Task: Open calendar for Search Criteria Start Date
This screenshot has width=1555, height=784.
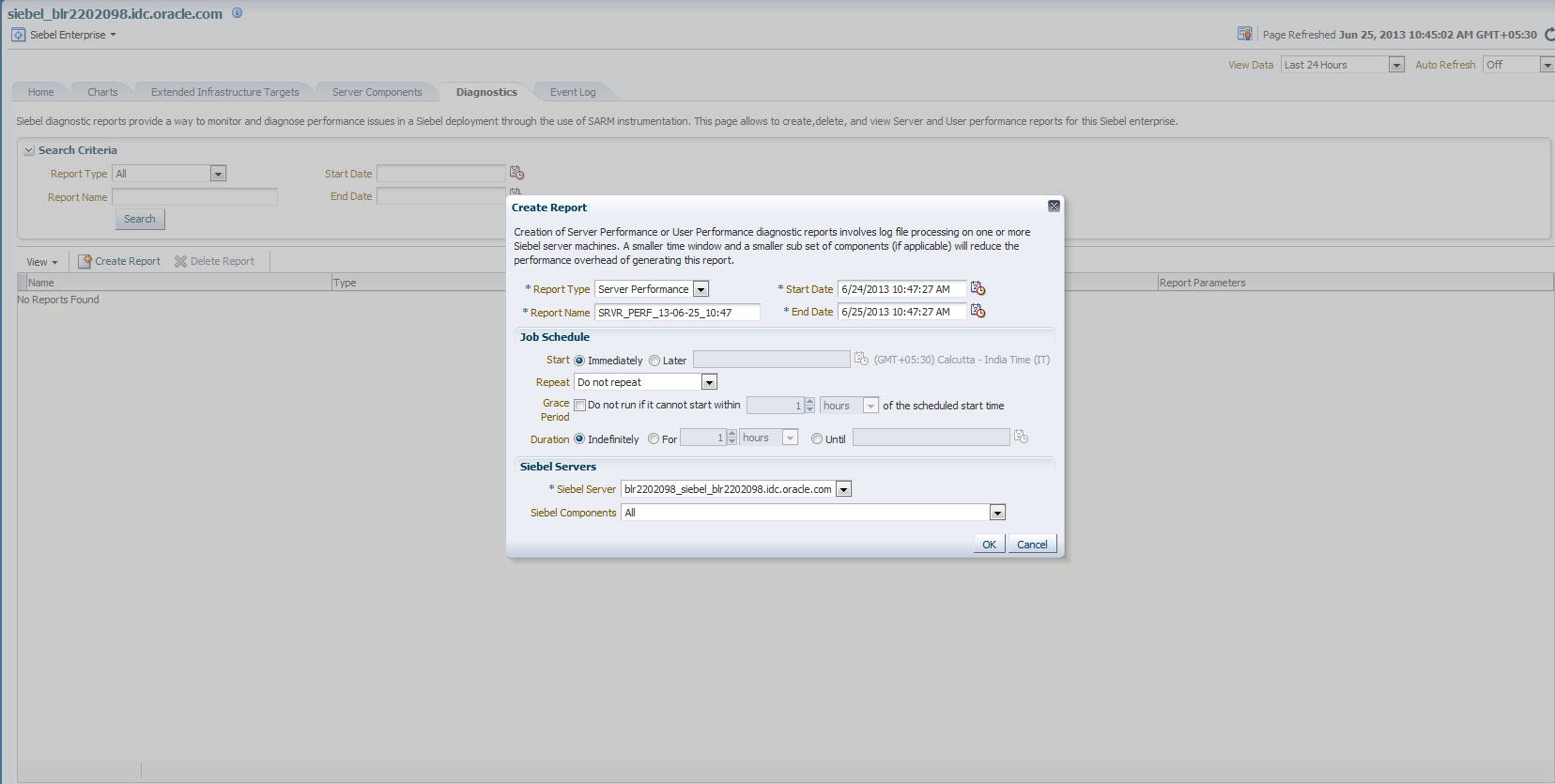Action: [x=516, y=173]
